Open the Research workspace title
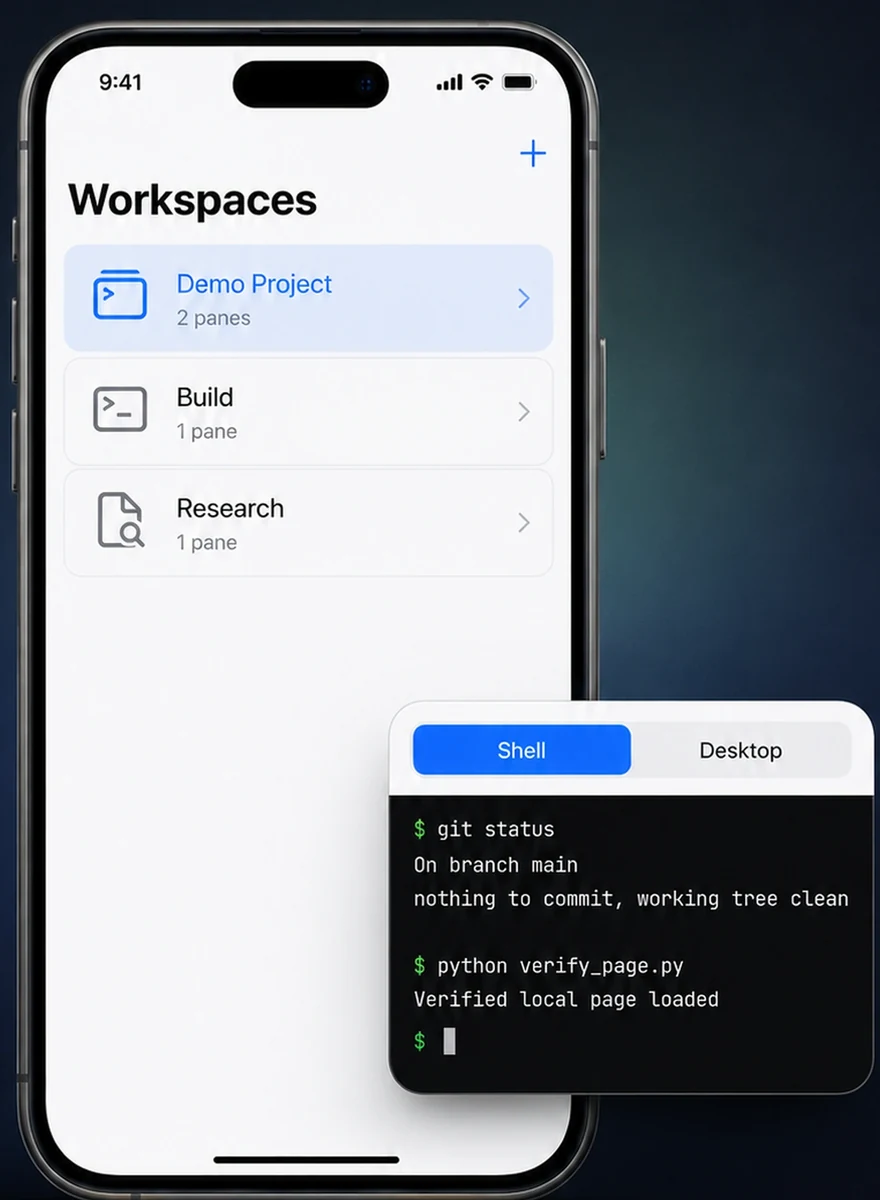 point(230,508)
